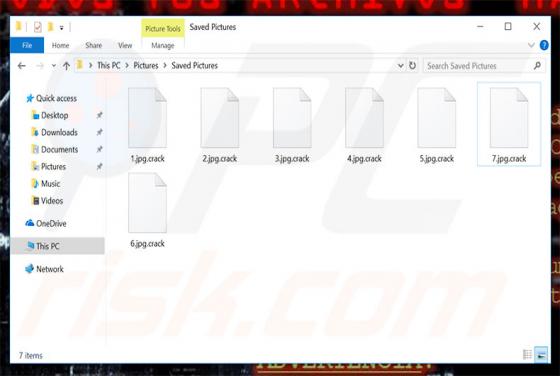Switch to the Home ribbon tab
Image resolution: width=560 pixels, height=376 pixels.
pyautogui.click(x=60, y=45)
